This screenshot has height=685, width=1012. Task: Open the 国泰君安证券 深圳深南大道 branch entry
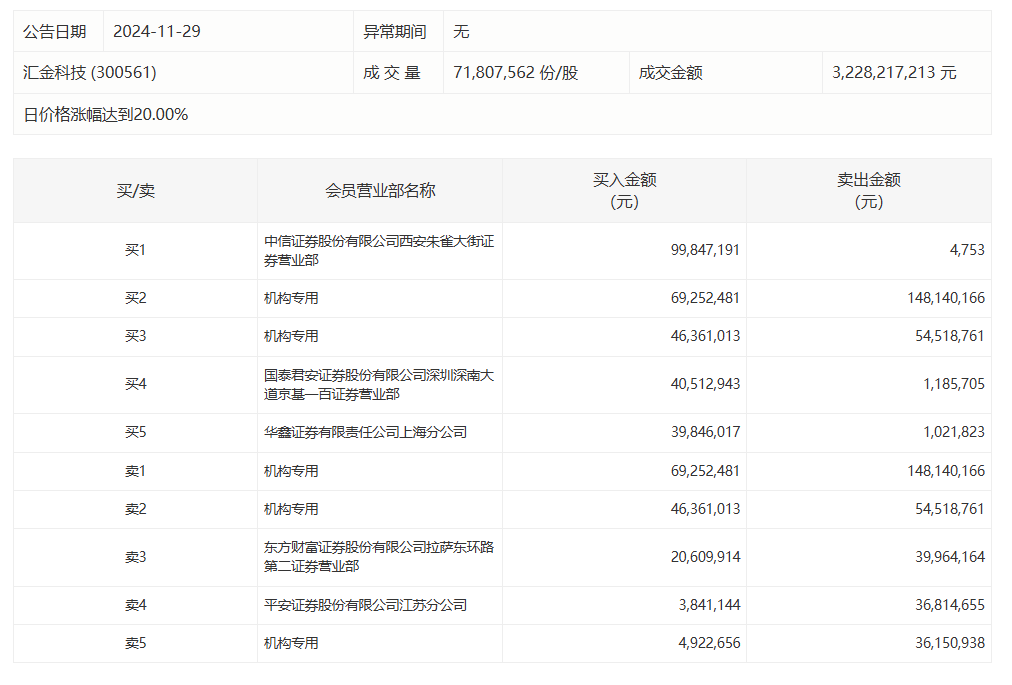pos(378,385)
